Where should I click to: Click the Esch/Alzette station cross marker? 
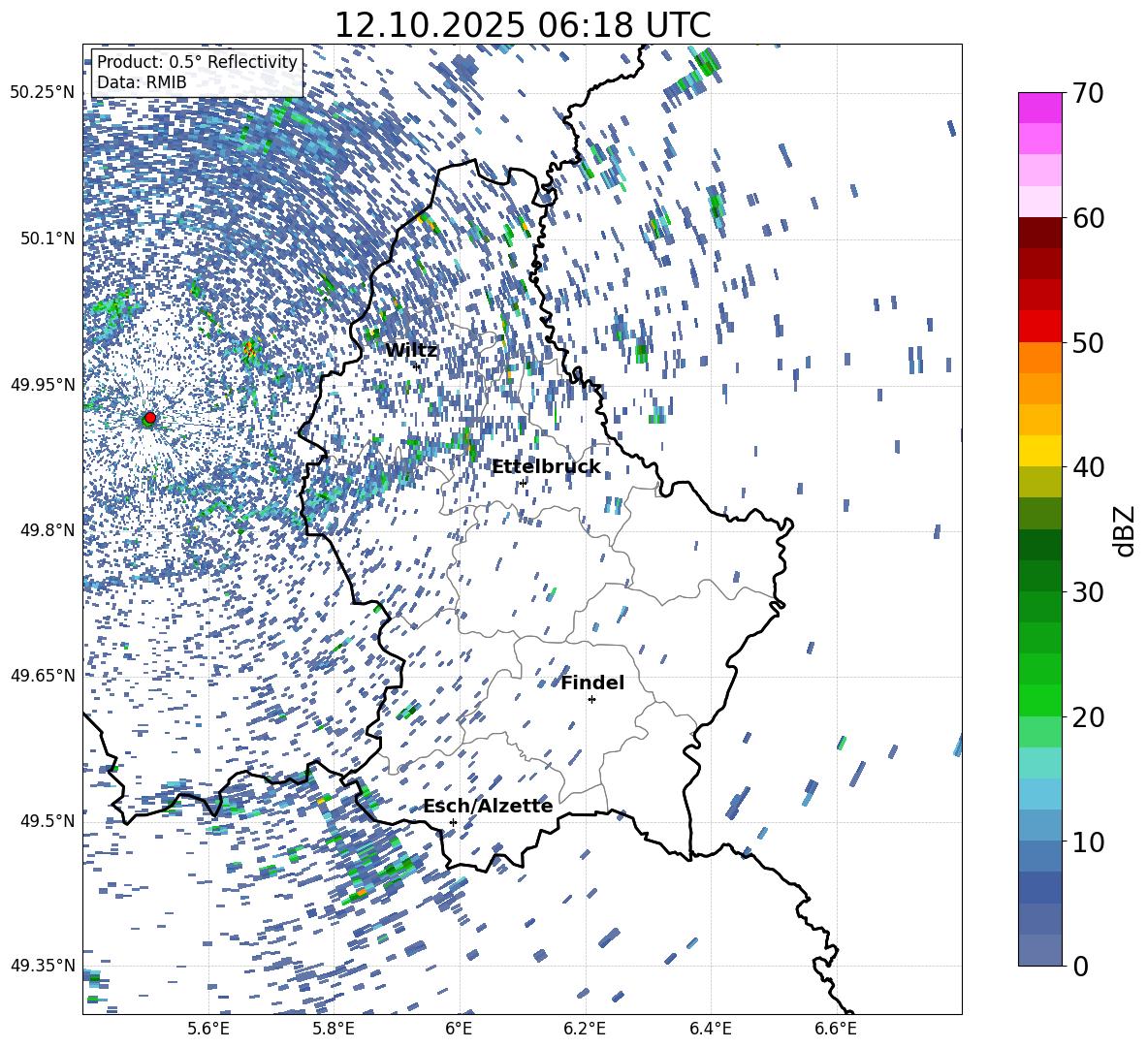pyautogui.click(x=453, y=822)
